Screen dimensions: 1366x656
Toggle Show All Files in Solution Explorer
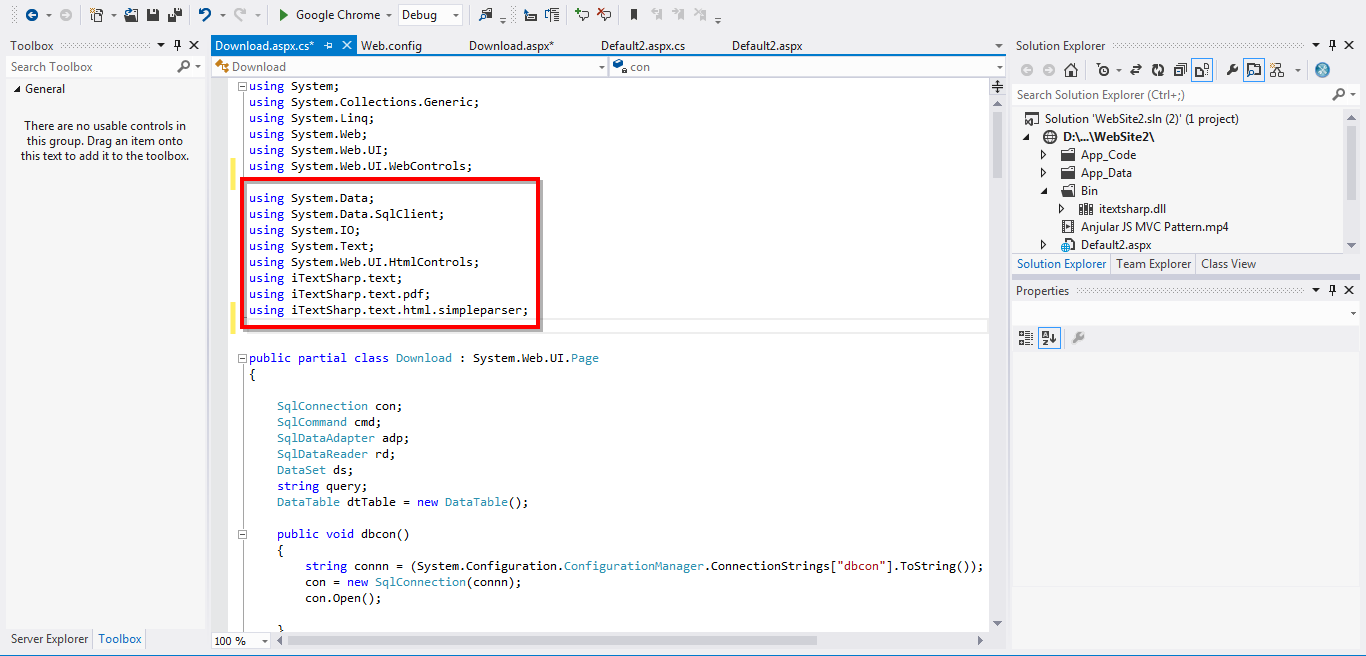(x=1202, y=70)
